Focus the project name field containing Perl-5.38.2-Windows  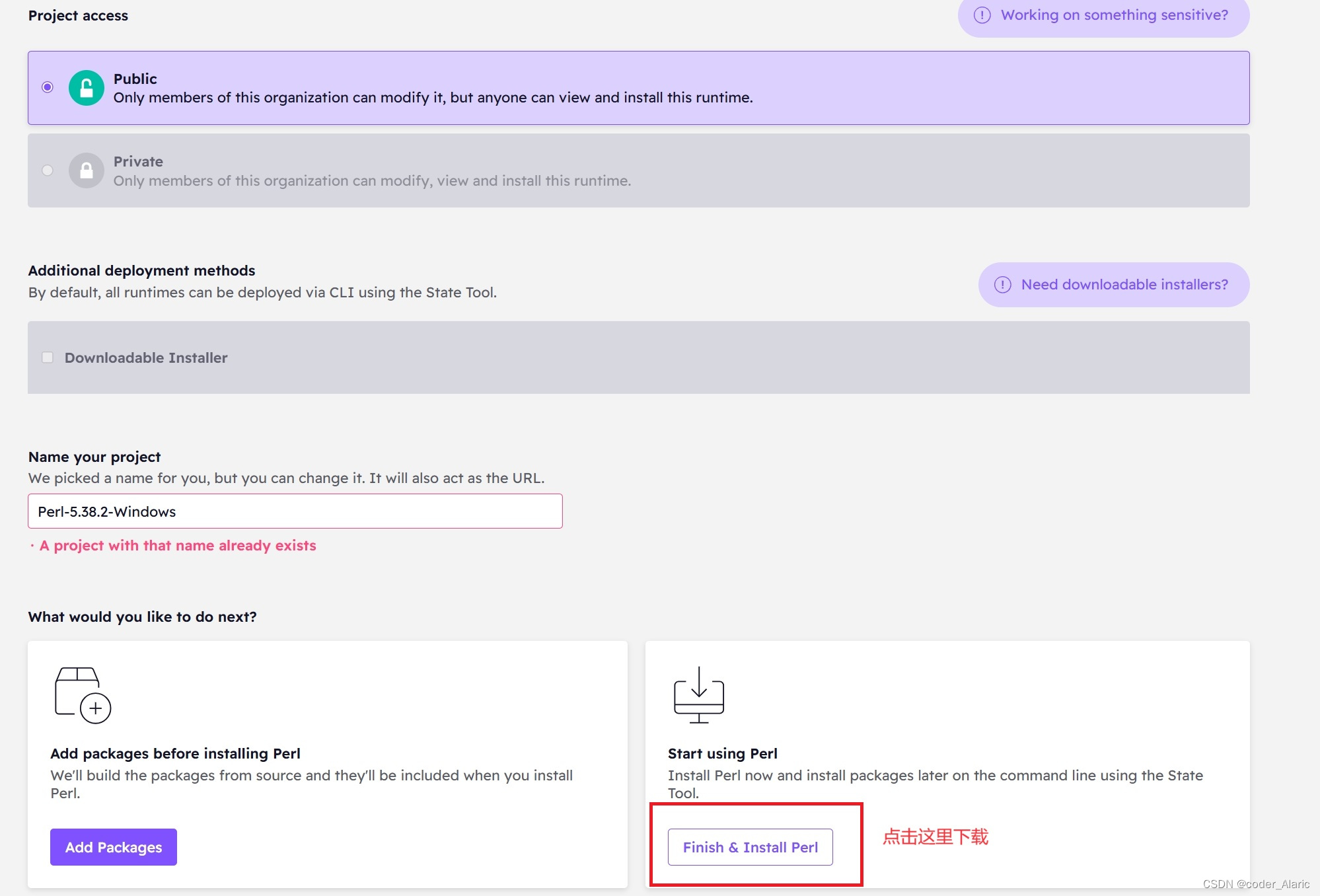pyautogui.click(x=295, y=511)
